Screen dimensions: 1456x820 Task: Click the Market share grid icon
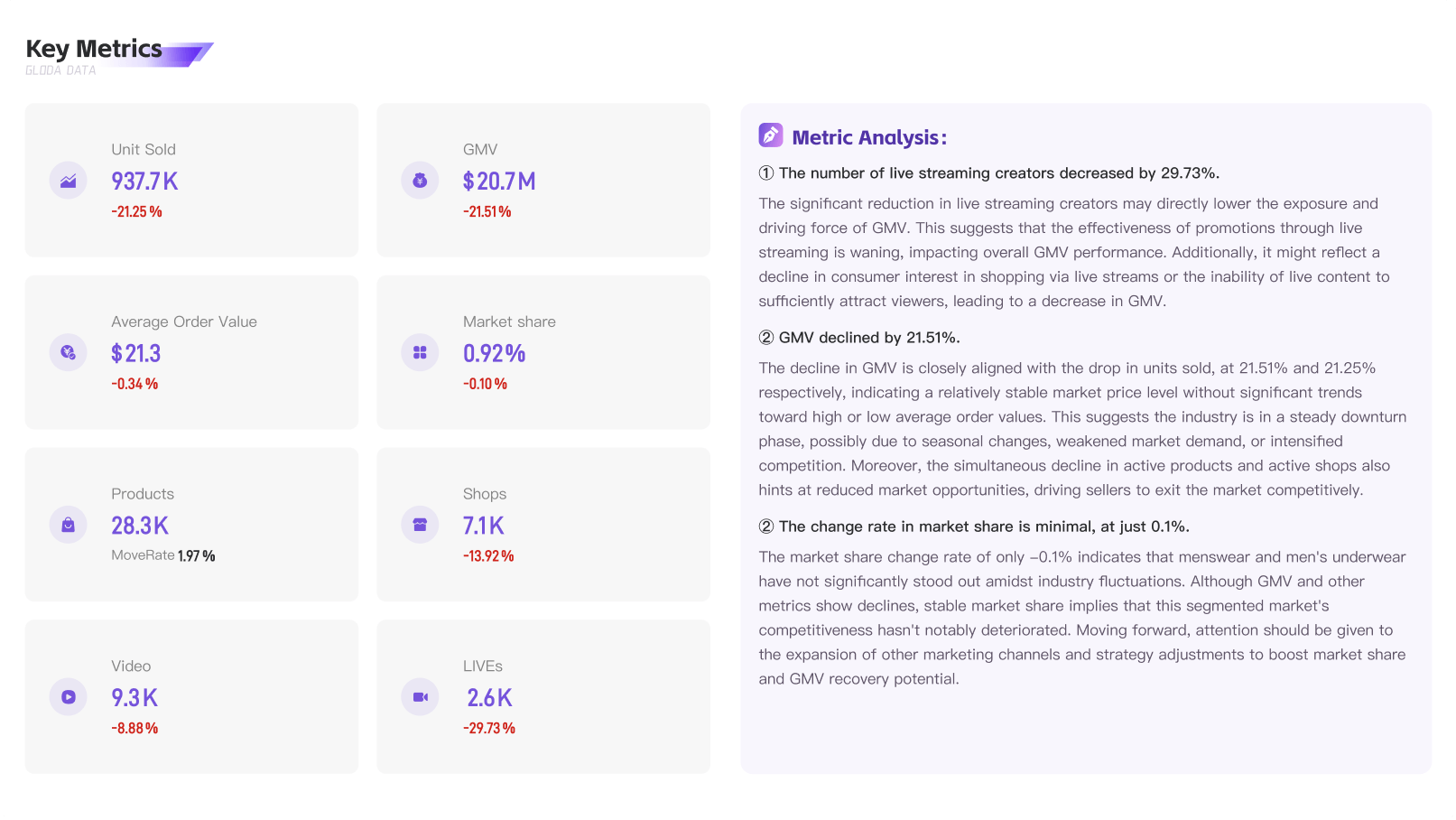(x=420, y=352)
